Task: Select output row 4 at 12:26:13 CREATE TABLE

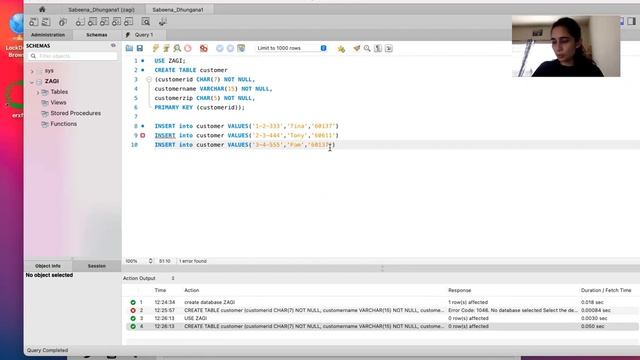Action: (x=382, y=326)
